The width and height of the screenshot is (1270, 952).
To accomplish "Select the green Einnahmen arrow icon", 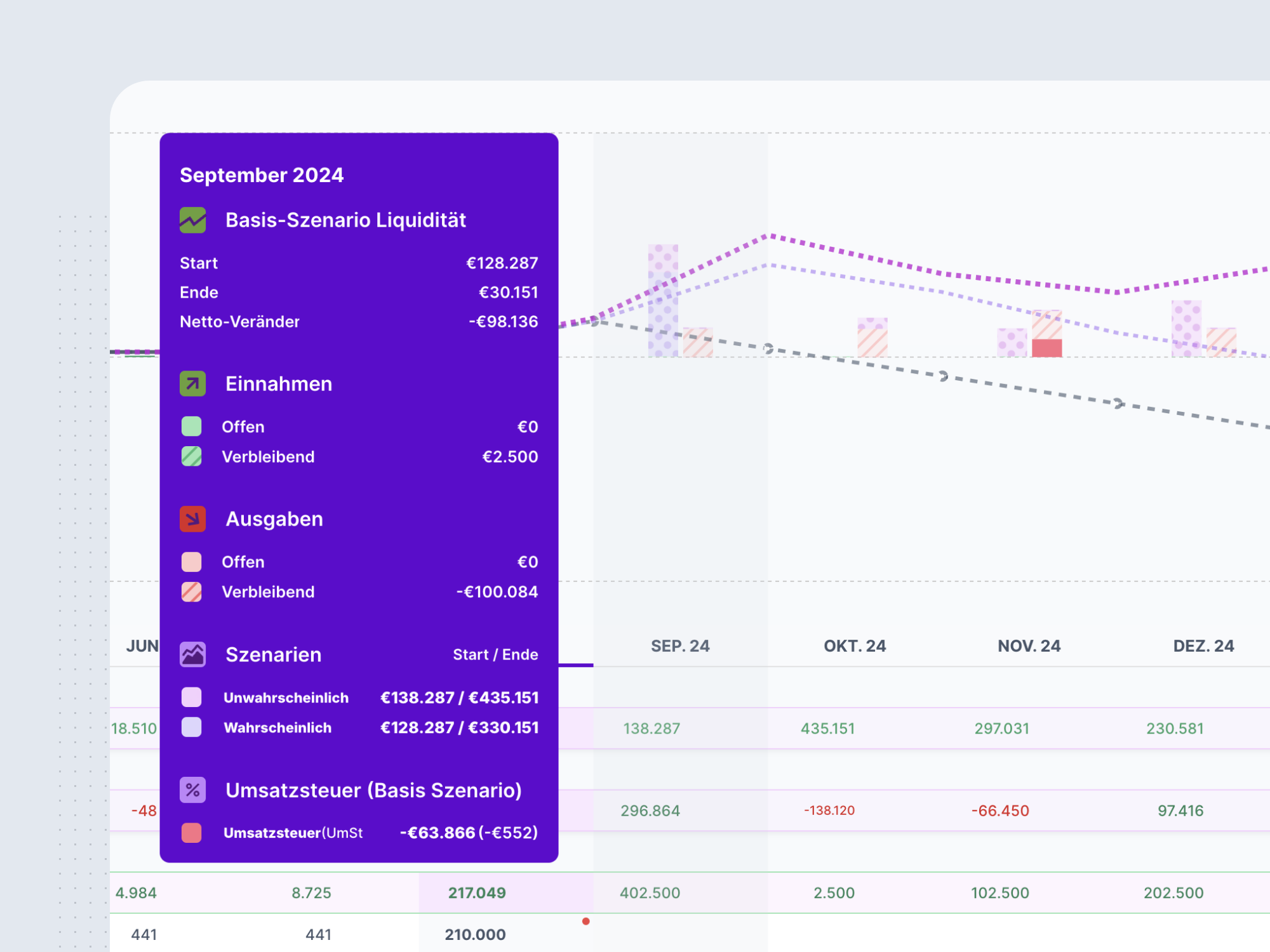I will 192,383.
